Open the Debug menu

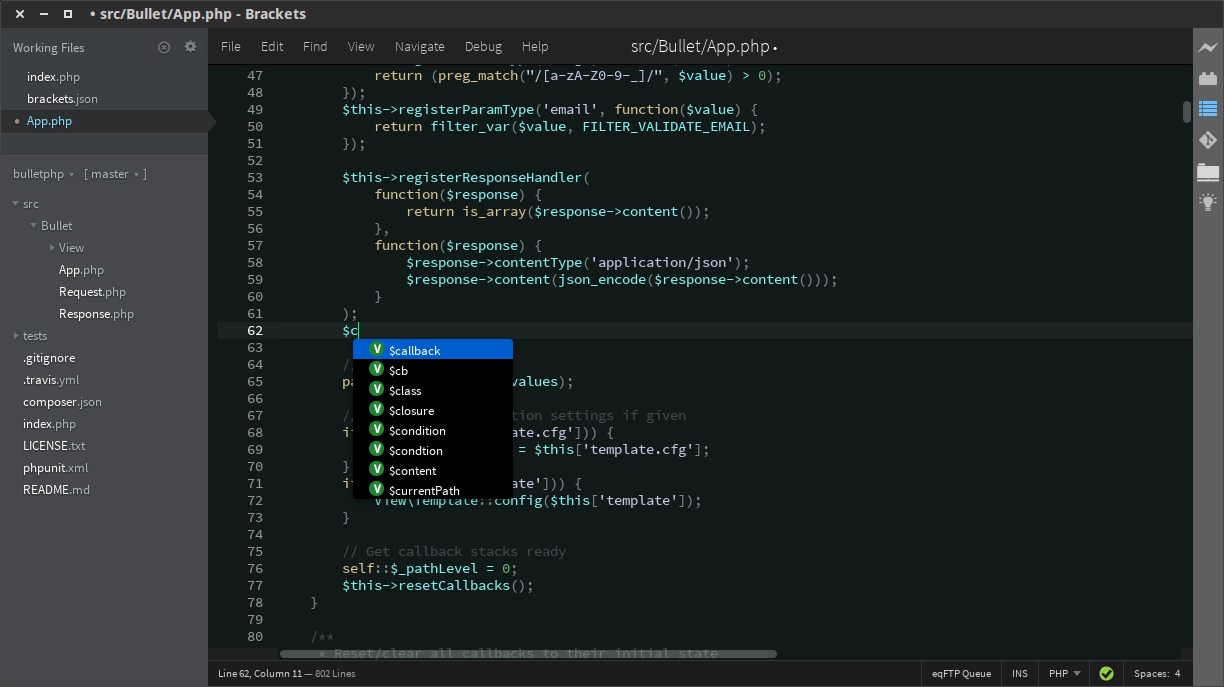point(483,46)
